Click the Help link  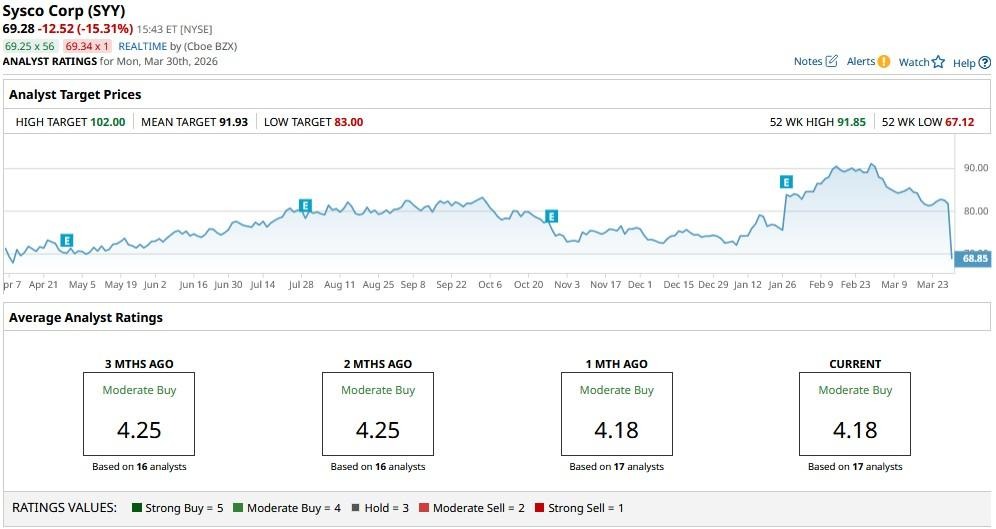pyautogui.click(x=964, y=63)
